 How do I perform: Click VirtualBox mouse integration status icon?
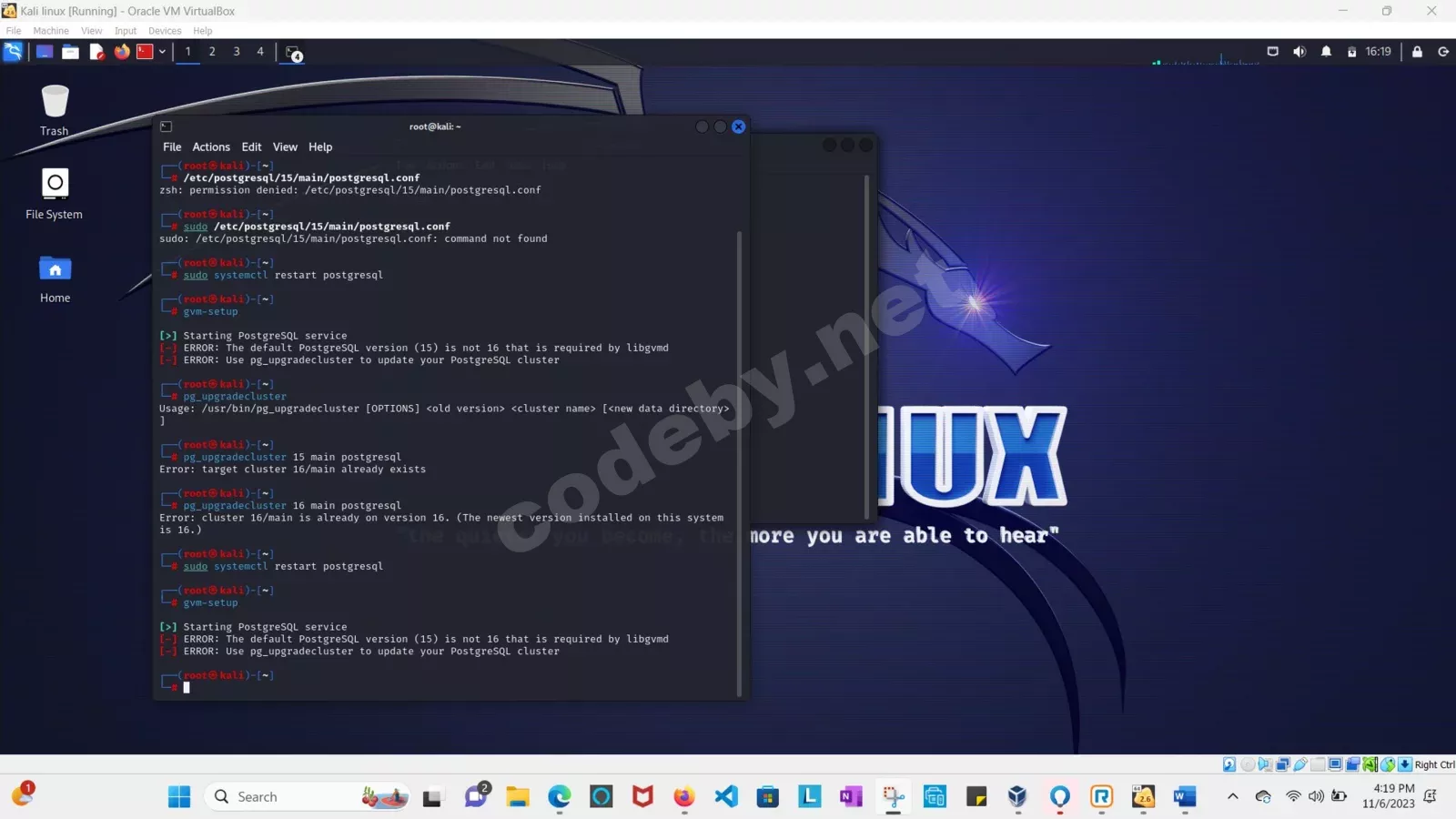(1388, 764)
